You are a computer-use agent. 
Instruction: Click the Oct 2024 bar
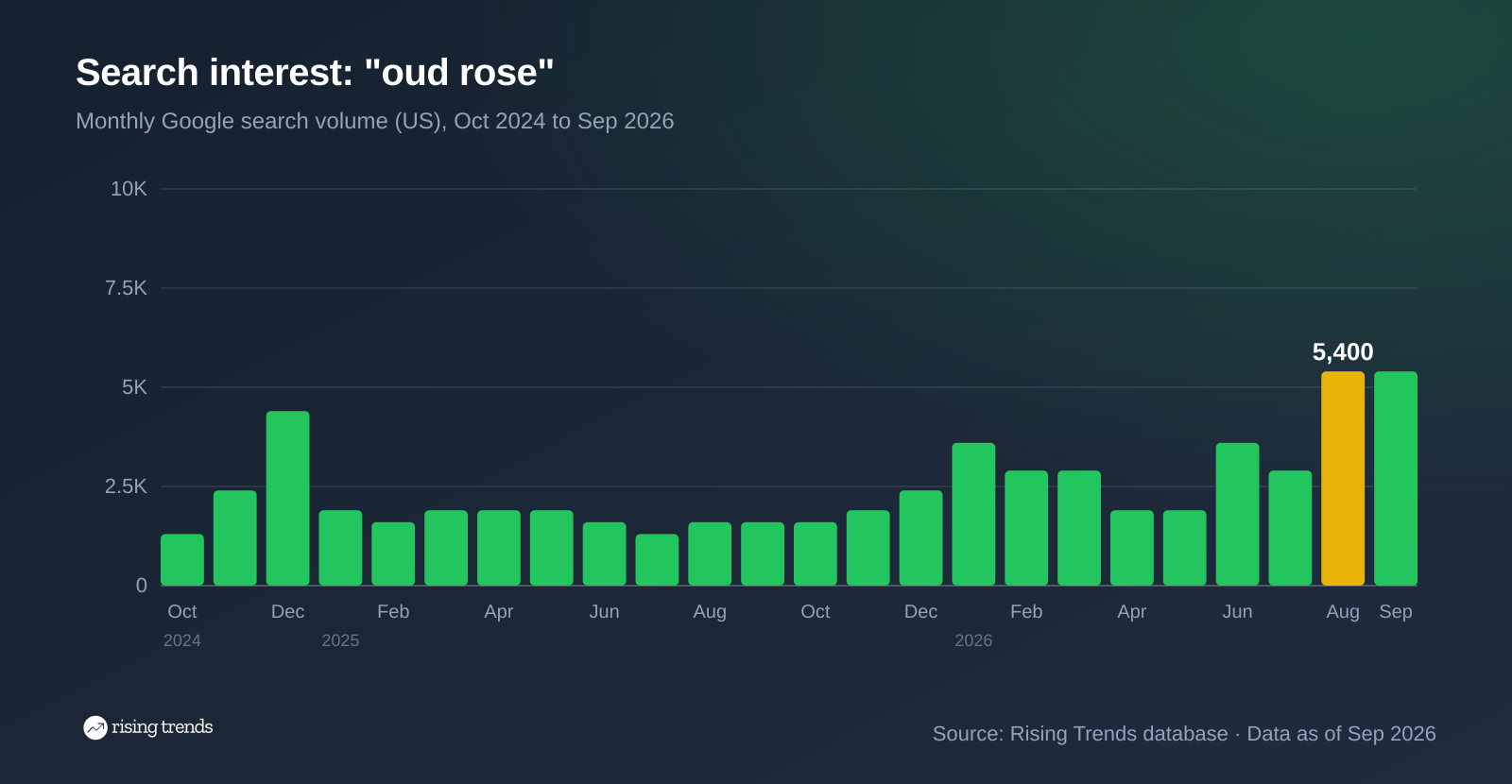182,560
